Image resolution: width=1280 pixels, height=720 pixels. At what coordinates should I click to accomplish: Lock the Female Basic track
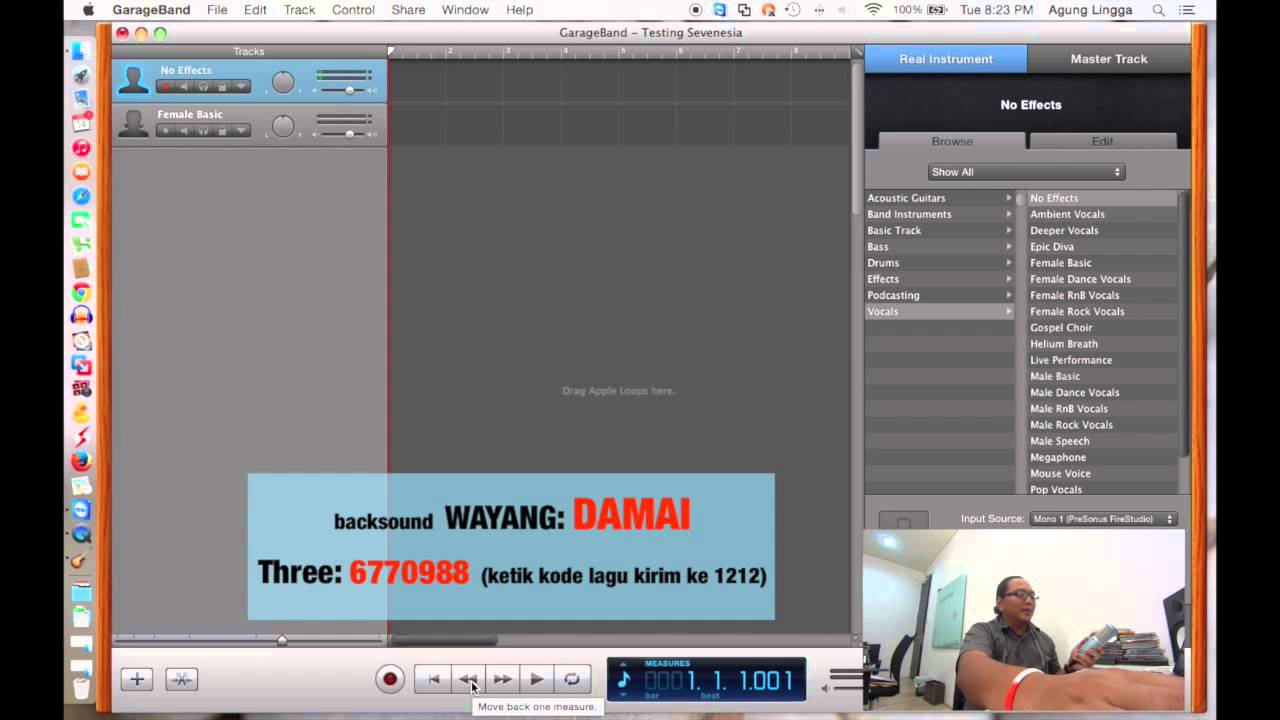click(x=222, y=131)
